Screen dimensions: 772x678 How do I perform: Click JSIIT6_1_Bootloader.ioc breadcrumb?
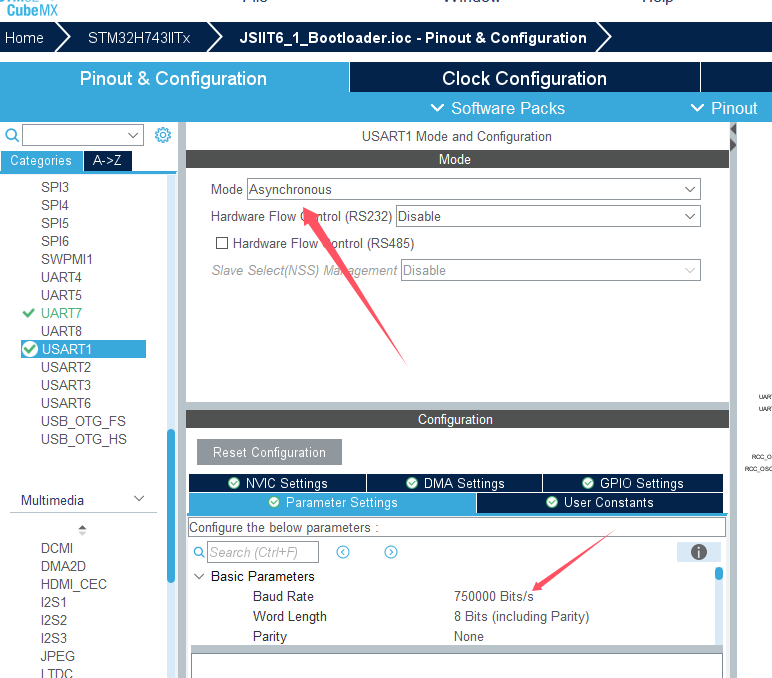click(413, 38)
